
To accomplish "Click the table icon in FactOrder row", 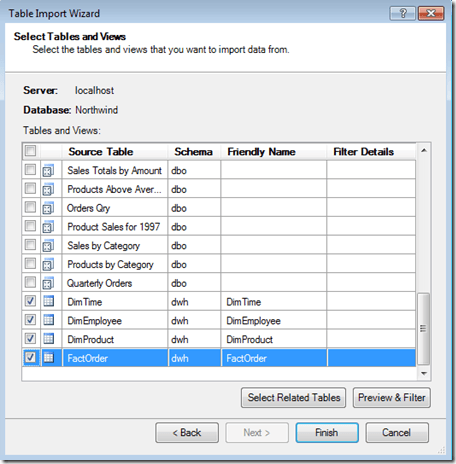I will [49, 358].
